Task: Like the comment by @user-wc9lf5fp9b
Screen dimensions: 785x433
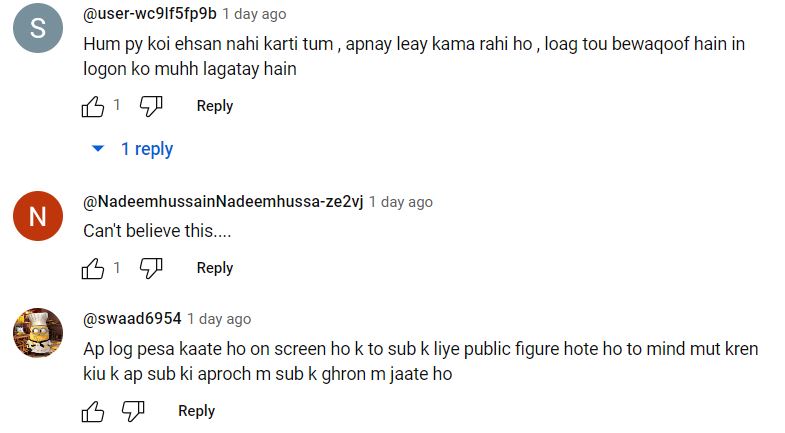Action: coord(93,106)
